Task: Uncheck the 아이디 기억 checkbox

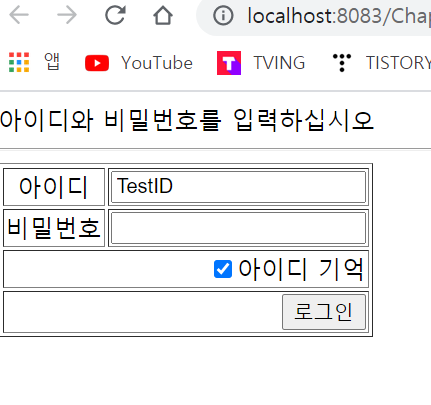Action: tap(223, 269)
